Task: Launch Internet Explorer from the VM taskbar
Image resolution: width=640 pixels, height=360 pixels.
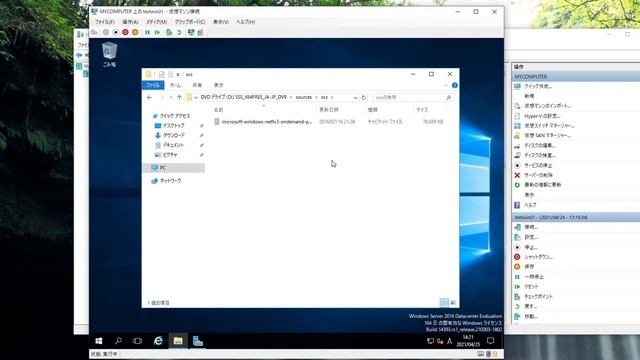Action: [158, 341]
